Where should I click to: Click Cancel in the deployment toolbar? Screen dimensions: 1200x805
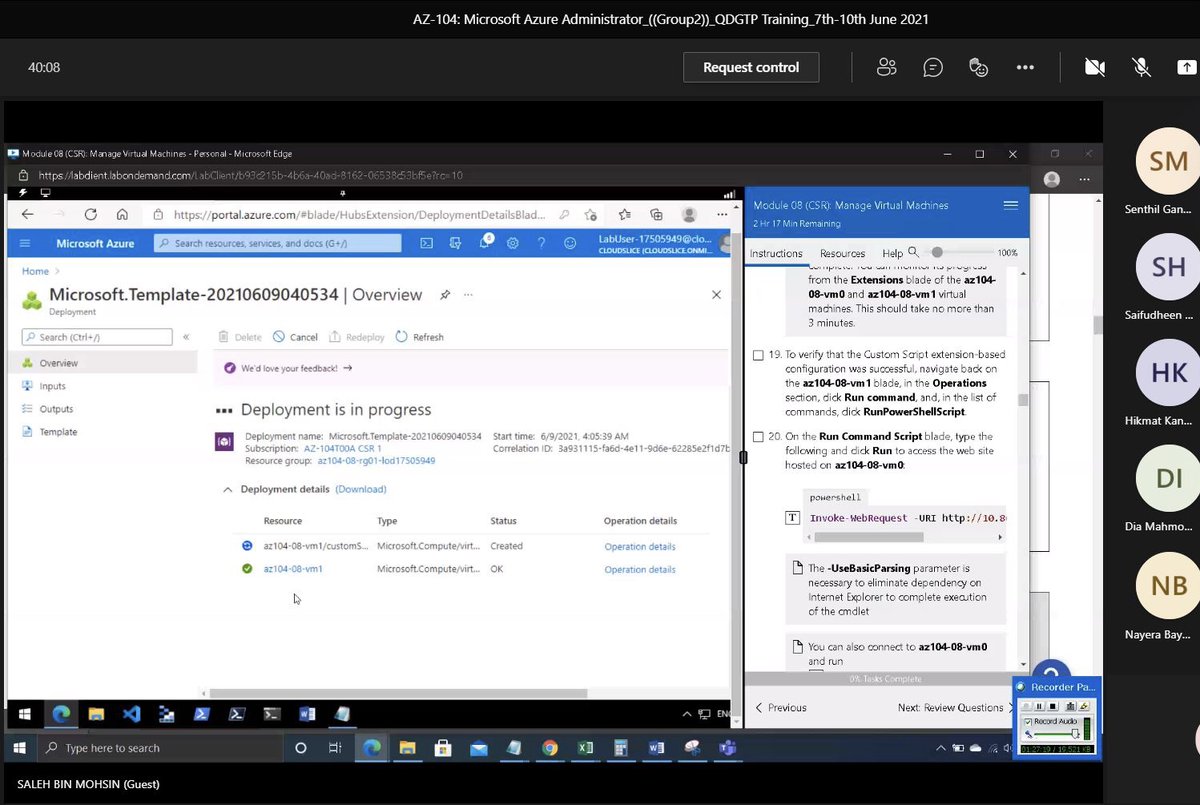coord(295,337)
